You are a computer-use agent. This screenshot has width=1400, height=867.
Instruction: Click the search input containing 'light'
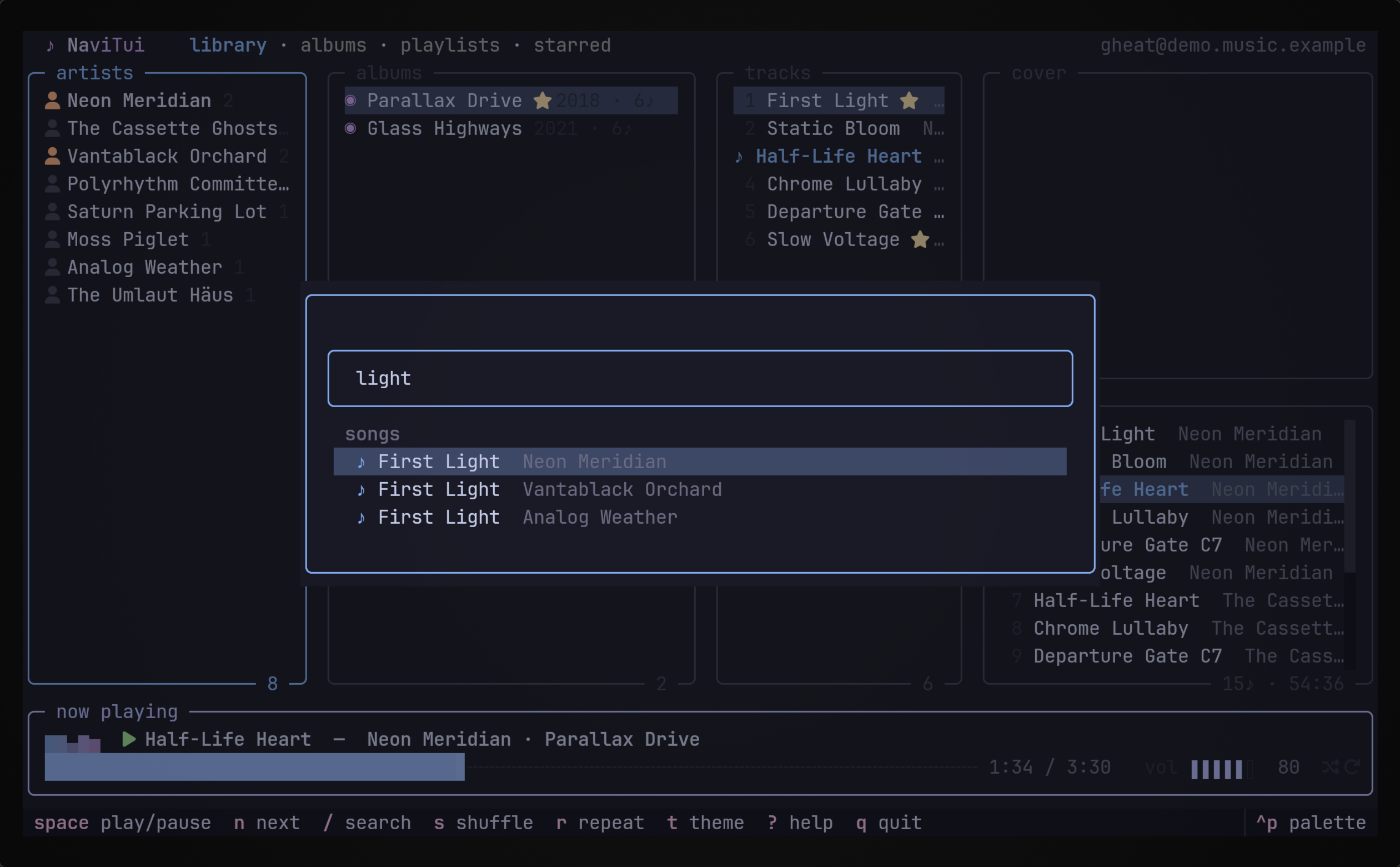tap(700, 378)
